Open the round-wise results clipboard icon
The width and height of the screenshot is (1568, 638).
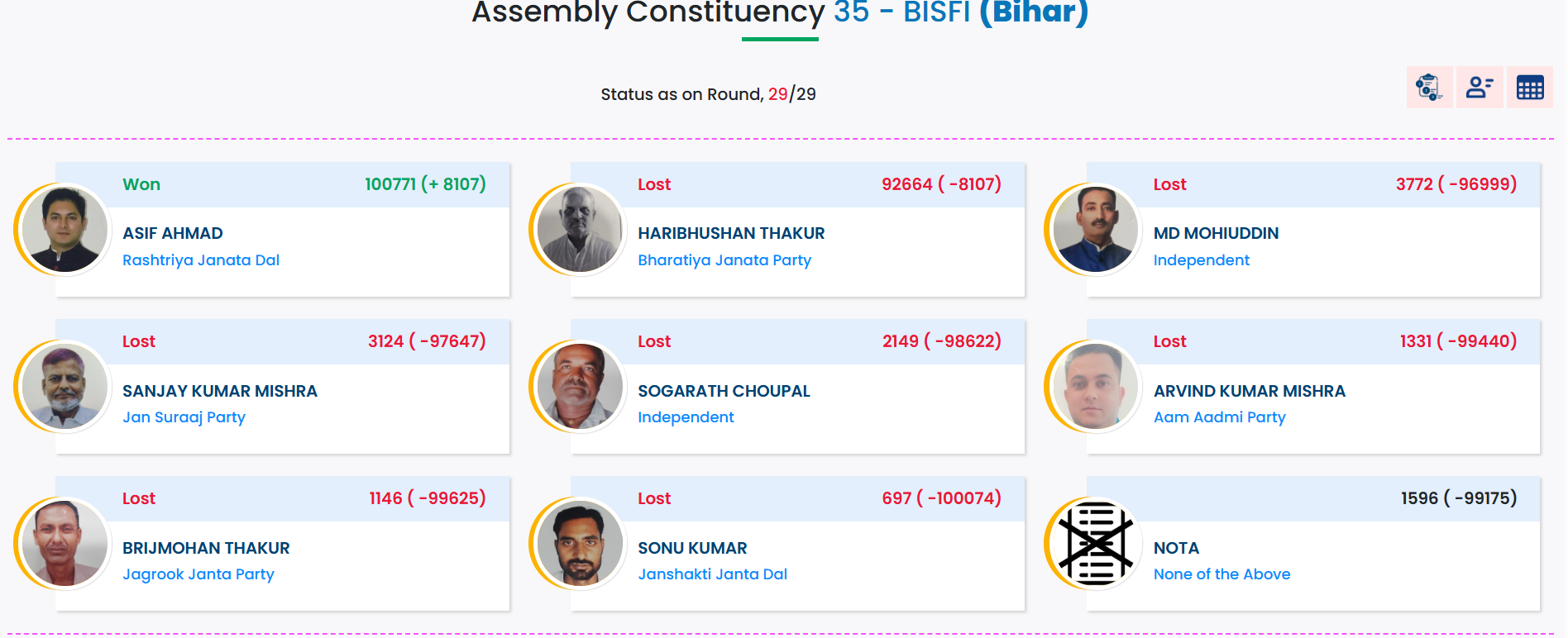pos(1429,87)
